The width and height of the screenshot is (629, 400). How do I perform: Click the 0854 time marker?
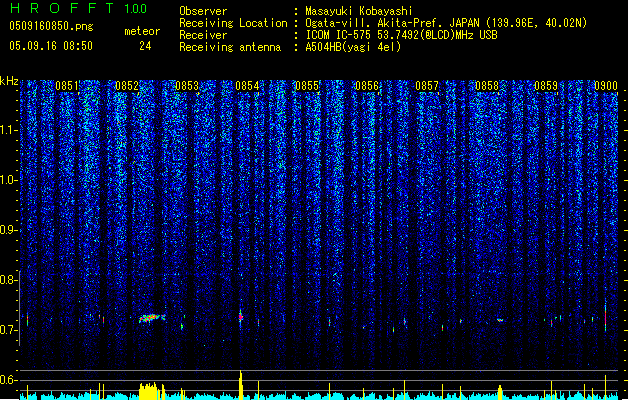[247, 86]
